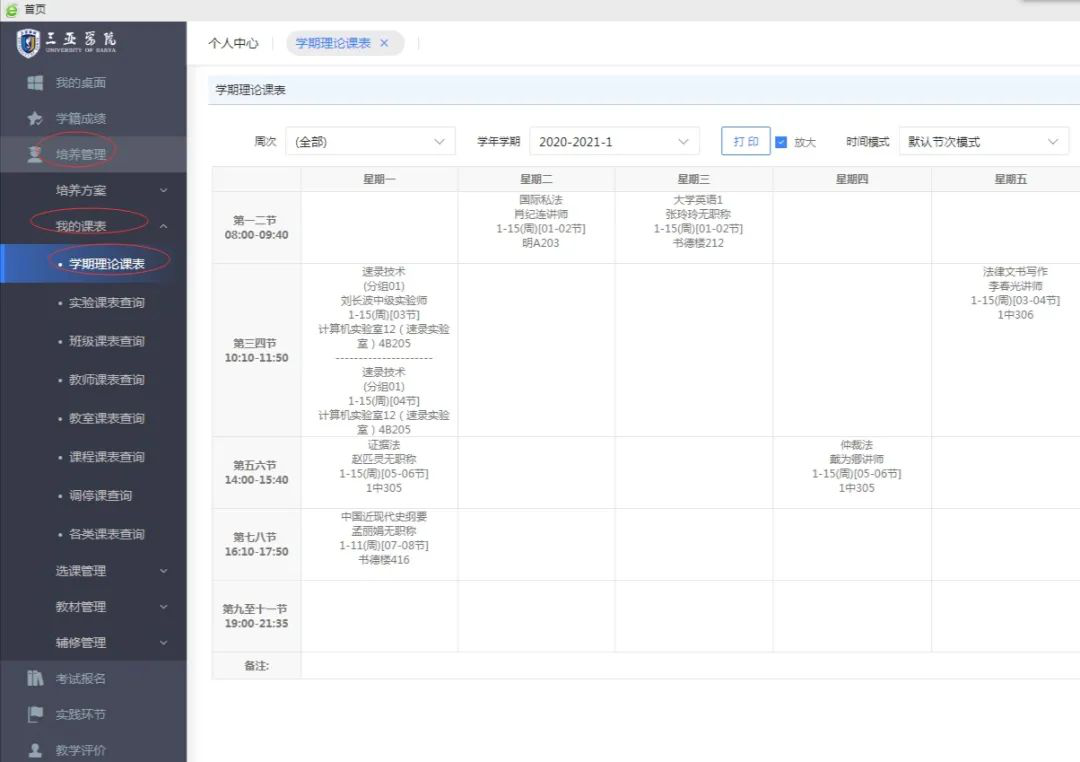
Task: Close the 学期理论课表 tab with X
Action: point(384,43)
